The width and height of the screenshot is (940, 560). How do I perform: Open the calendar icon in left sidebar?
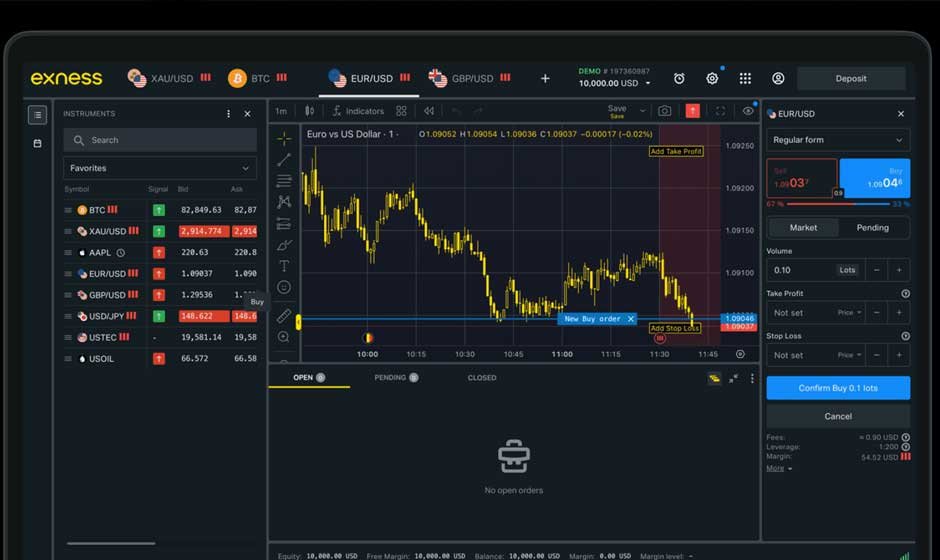click(x=37, y=143)
